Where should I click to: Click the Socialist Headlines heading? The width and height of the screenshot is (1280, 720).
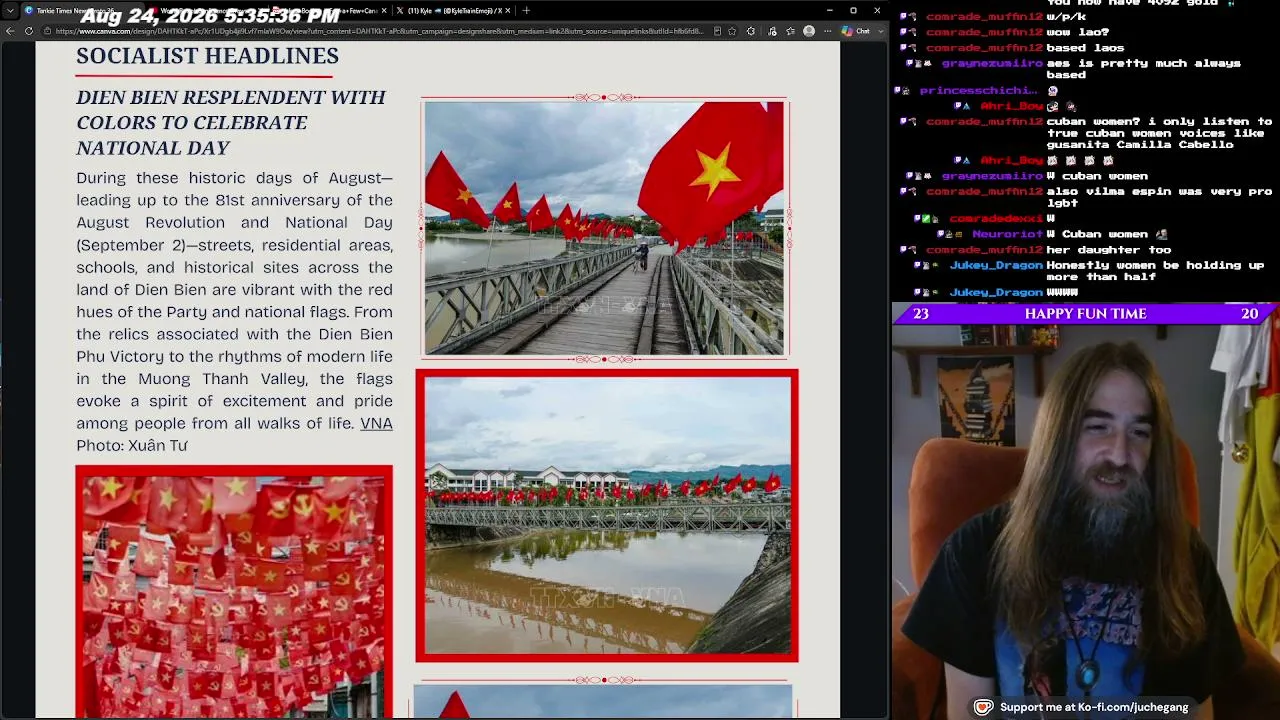[x=207, y=56]
